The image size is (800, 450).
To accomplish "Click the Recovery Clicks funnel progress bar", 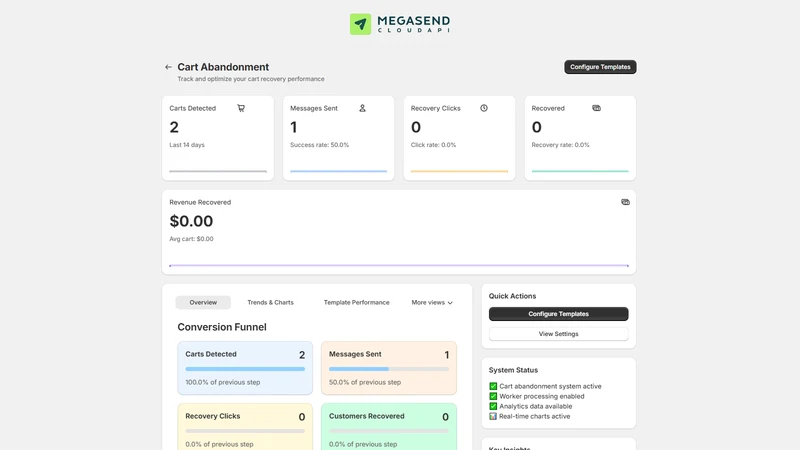I will (245, 431).
